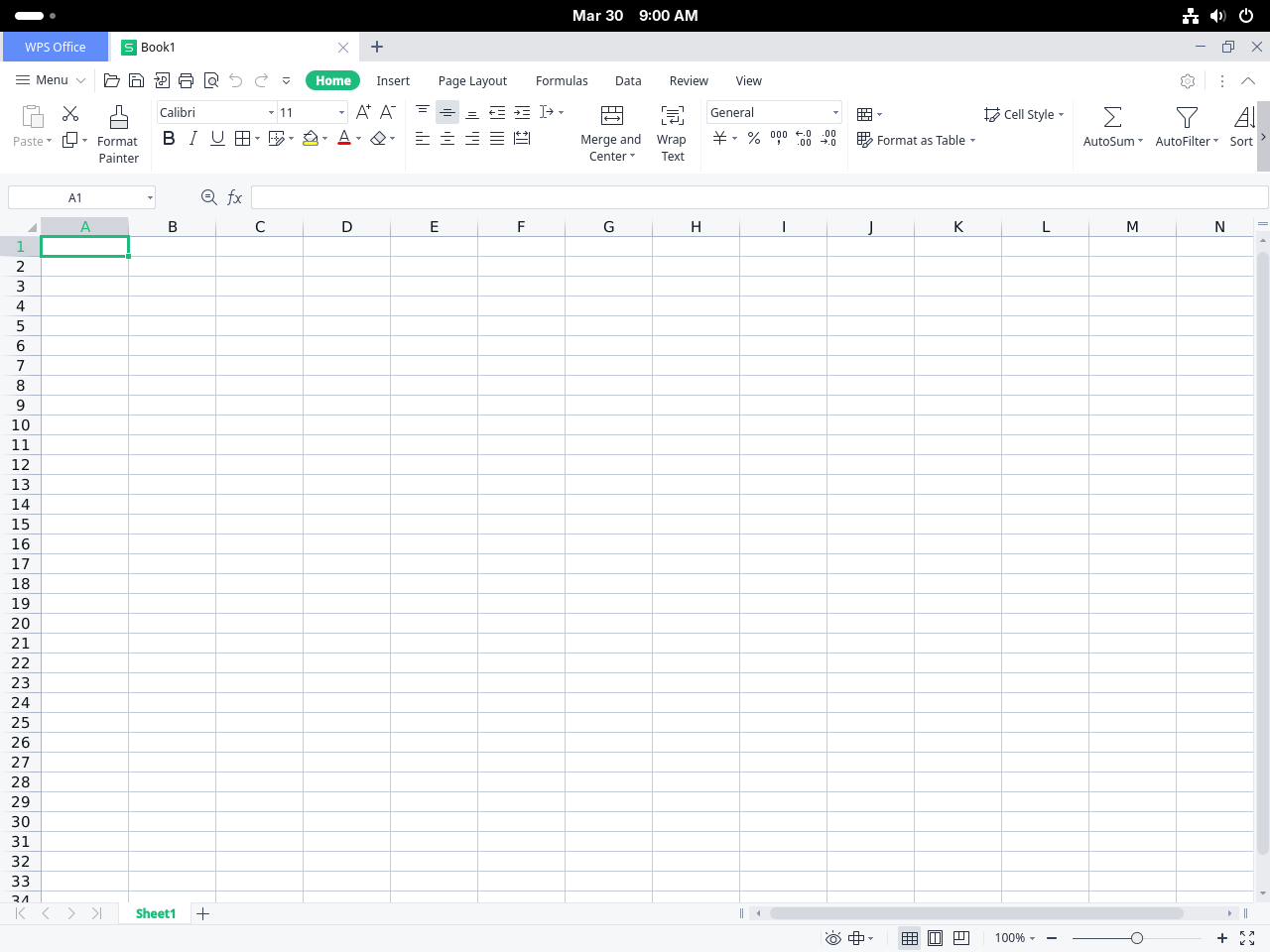Toggle right alignment
This screenshot has height=952, width=1270.
(x=471, y=138)
